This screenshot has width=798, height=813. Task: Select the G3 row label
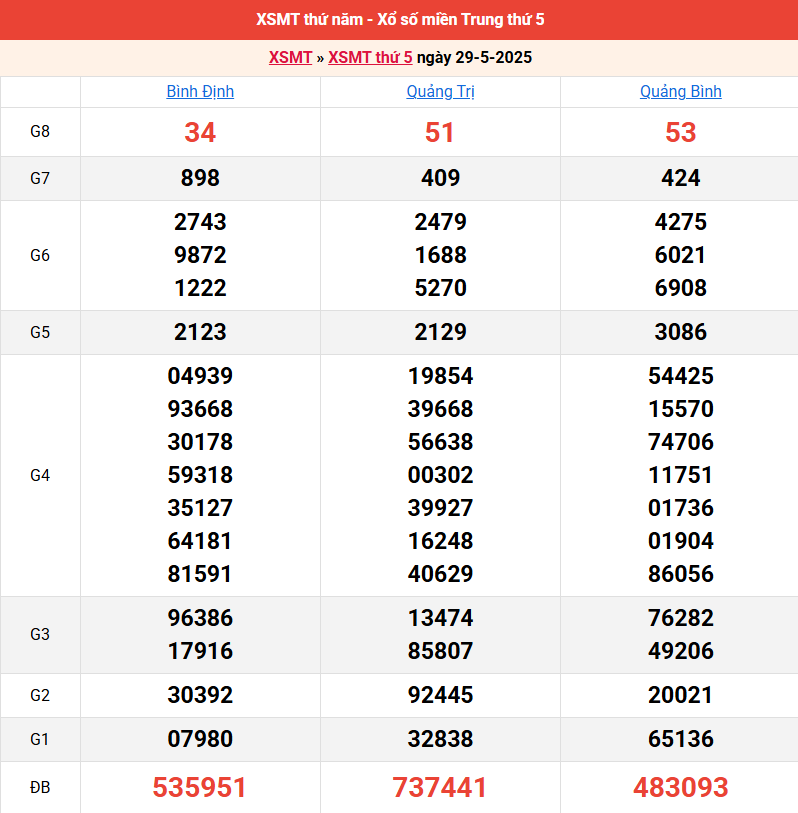[x=40, y=635]
